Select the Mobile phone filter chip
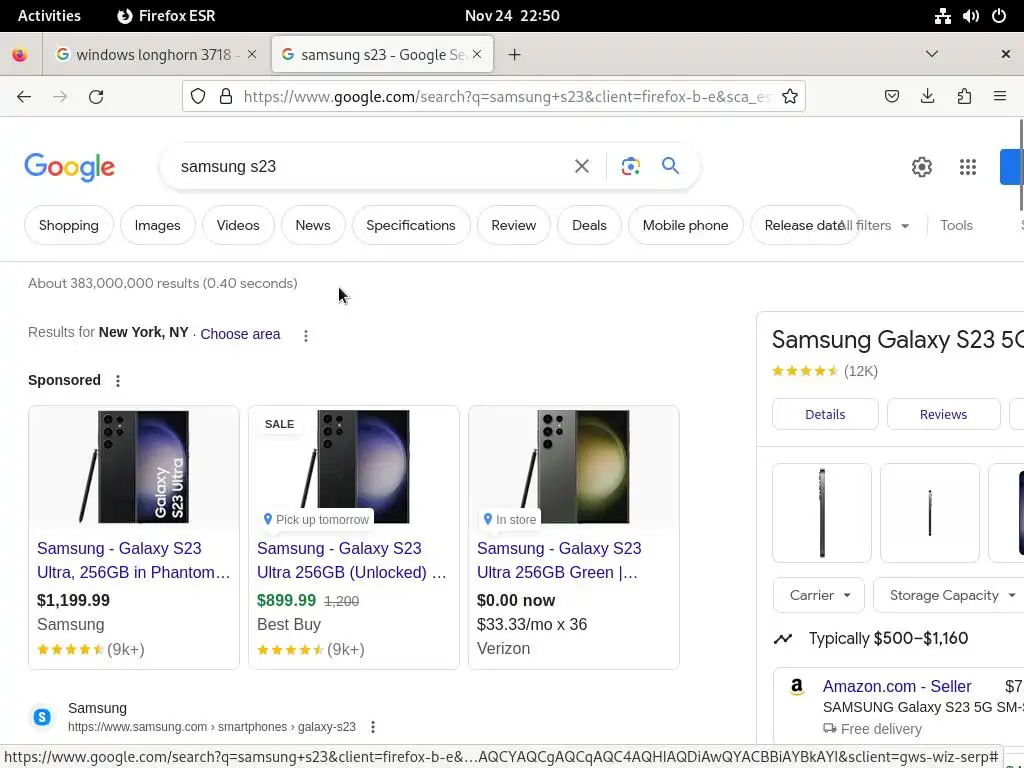This screenshot has width=1024, height=768. point(685,225)
